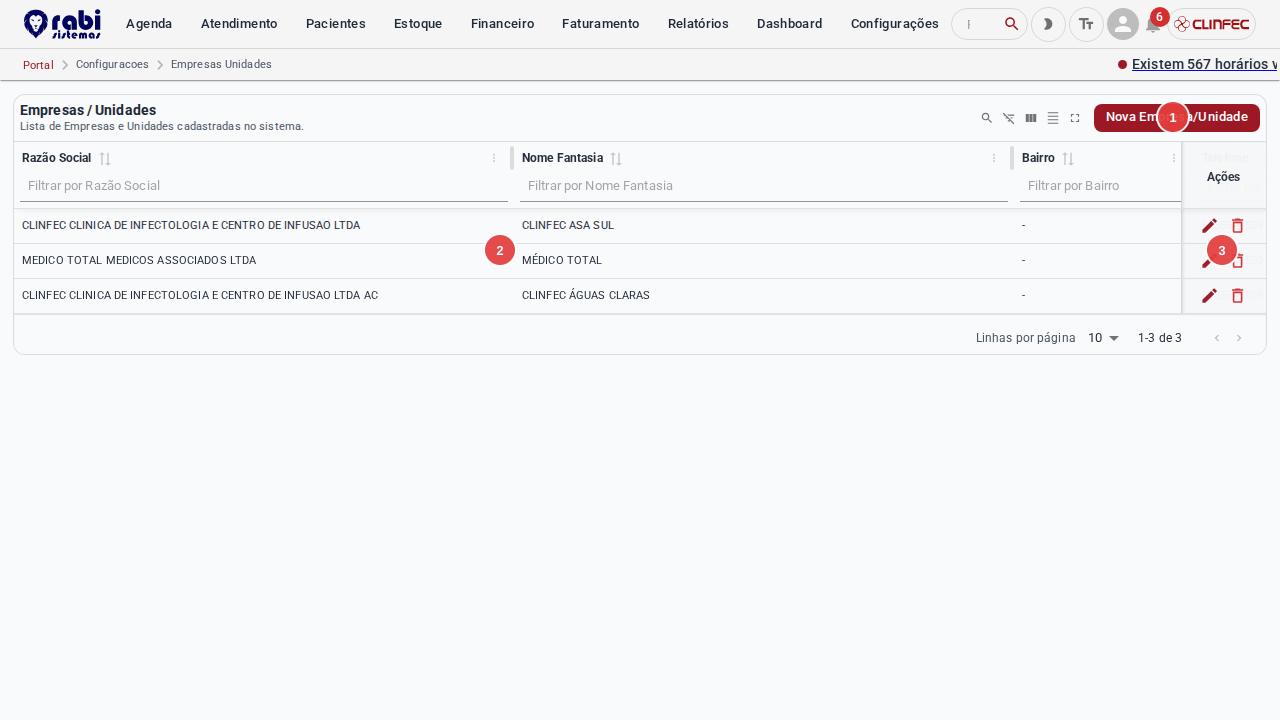Delete the CLINFEC ASA SUL row
The image size is (1280, 720).
point(1237,226)
